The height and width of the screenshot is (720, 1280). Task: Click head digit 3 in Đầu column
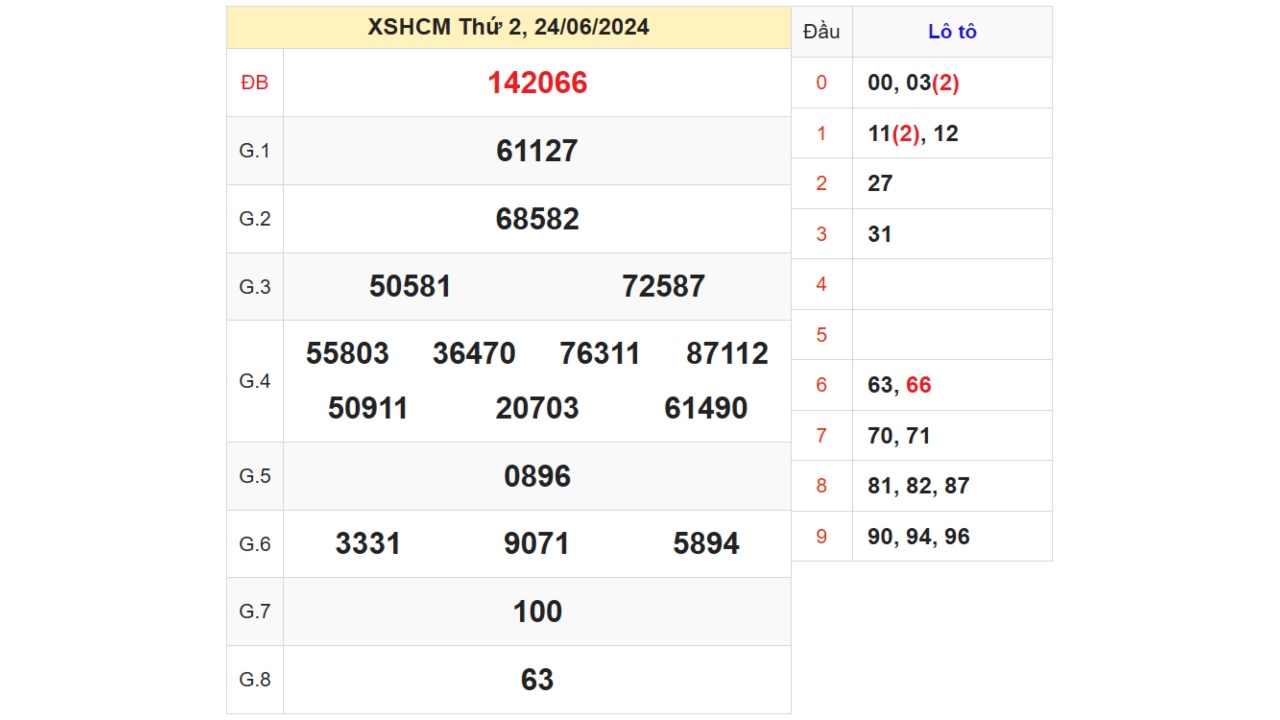tap(822, 235)
